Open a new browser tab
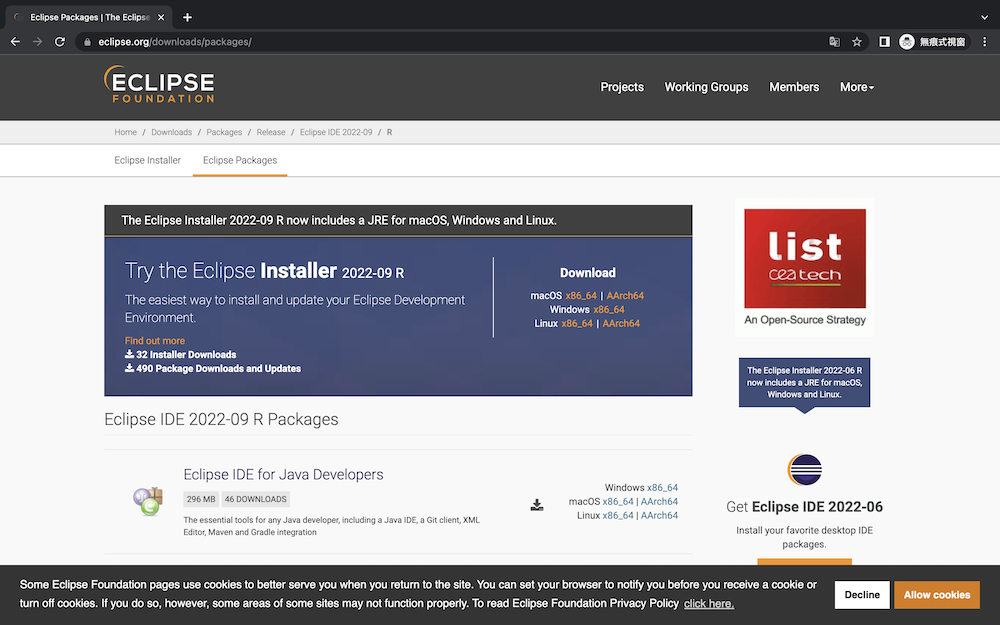The width and height of the screenshot is (1000, 625). coord(187,17)
